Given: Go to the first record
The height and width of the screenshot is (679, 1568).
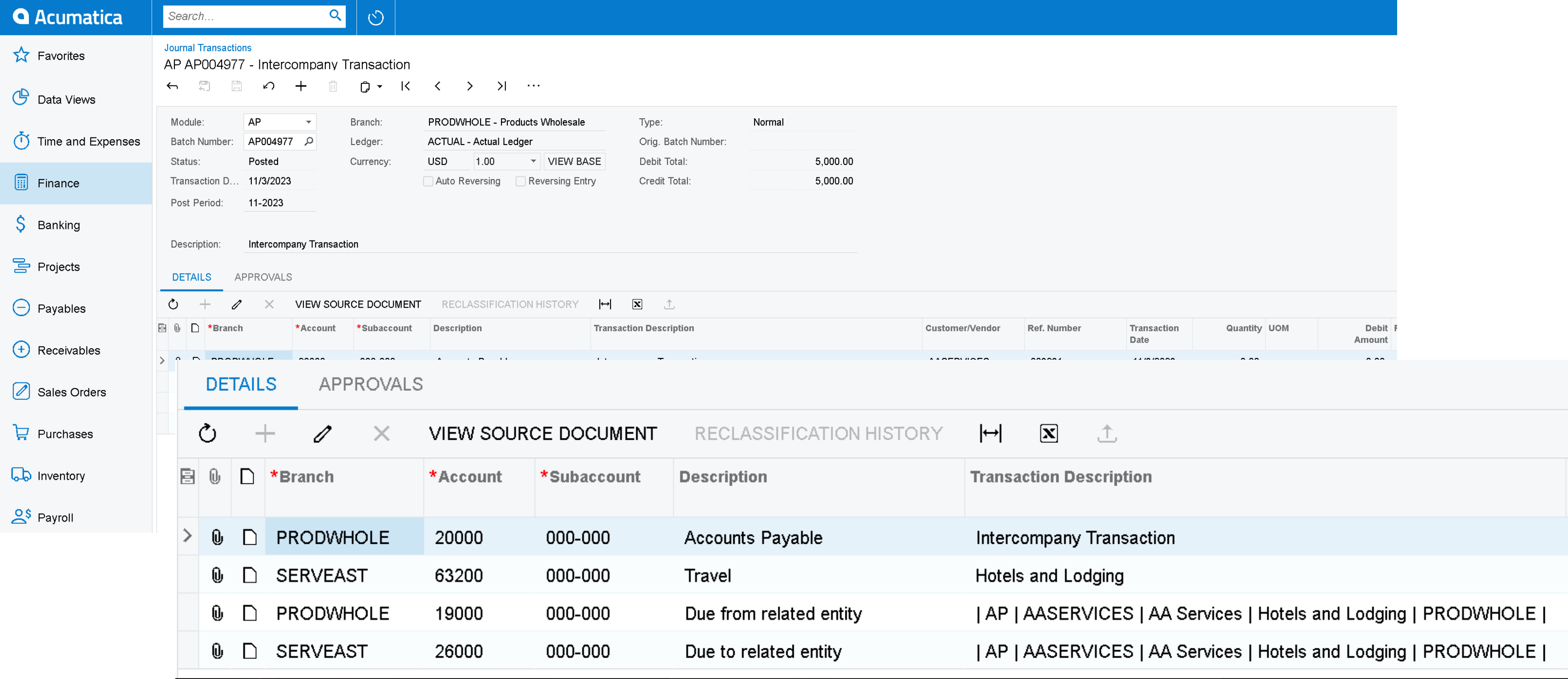Looking at the screenshot, I should point(405,86).
